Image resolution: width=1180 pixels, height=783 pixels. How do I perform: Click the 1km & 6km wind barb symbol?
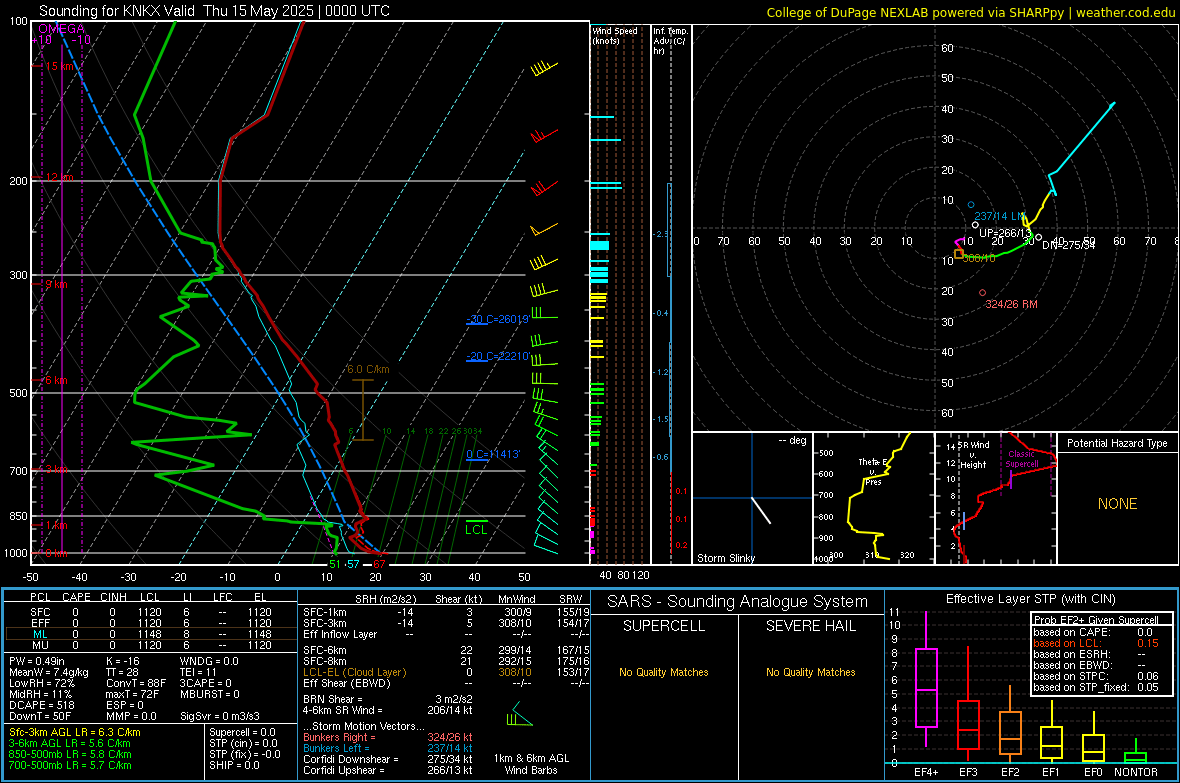coord(519,715)
